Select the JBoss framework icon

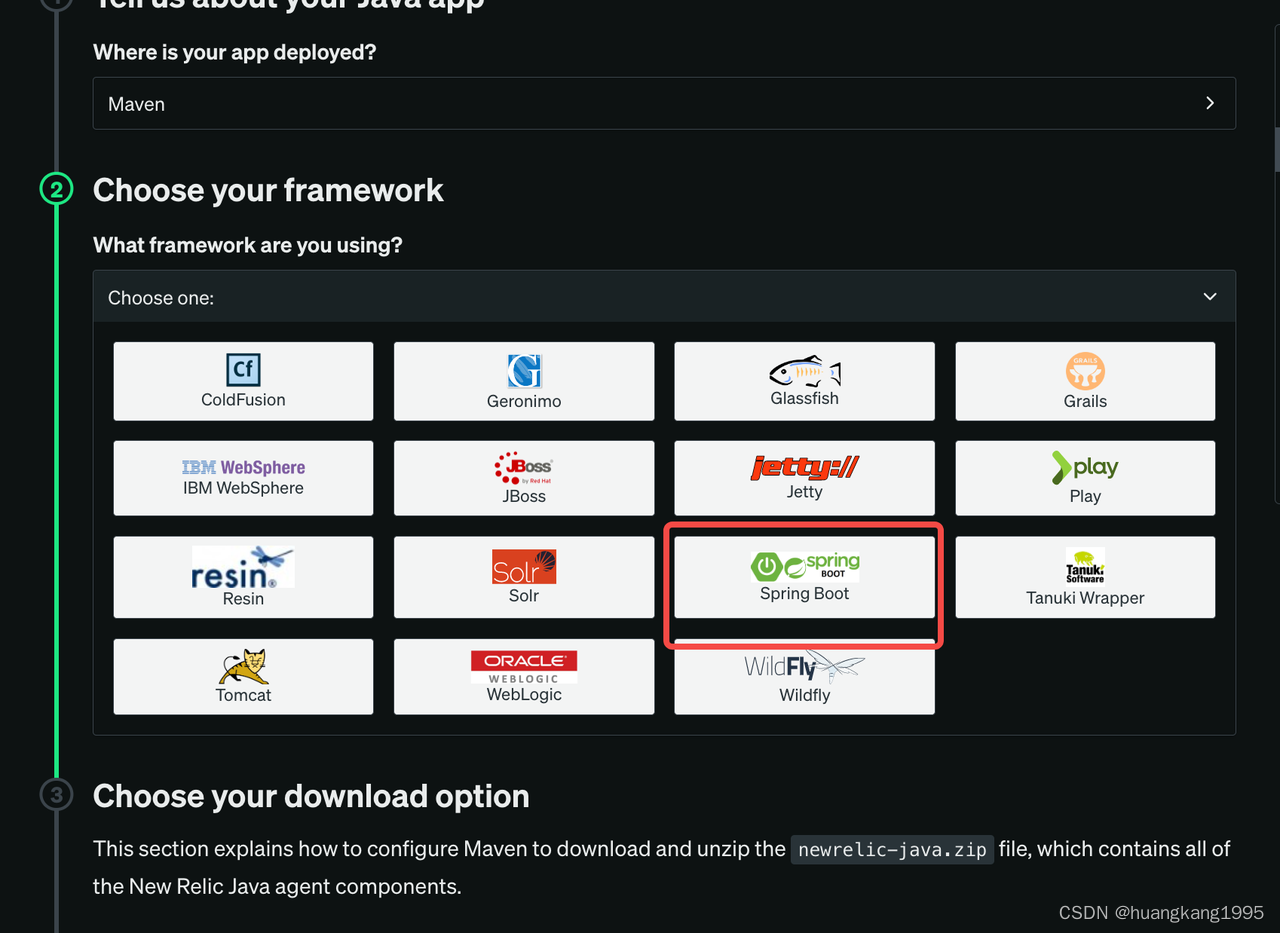pyautogui.click(x=524, y=477)
